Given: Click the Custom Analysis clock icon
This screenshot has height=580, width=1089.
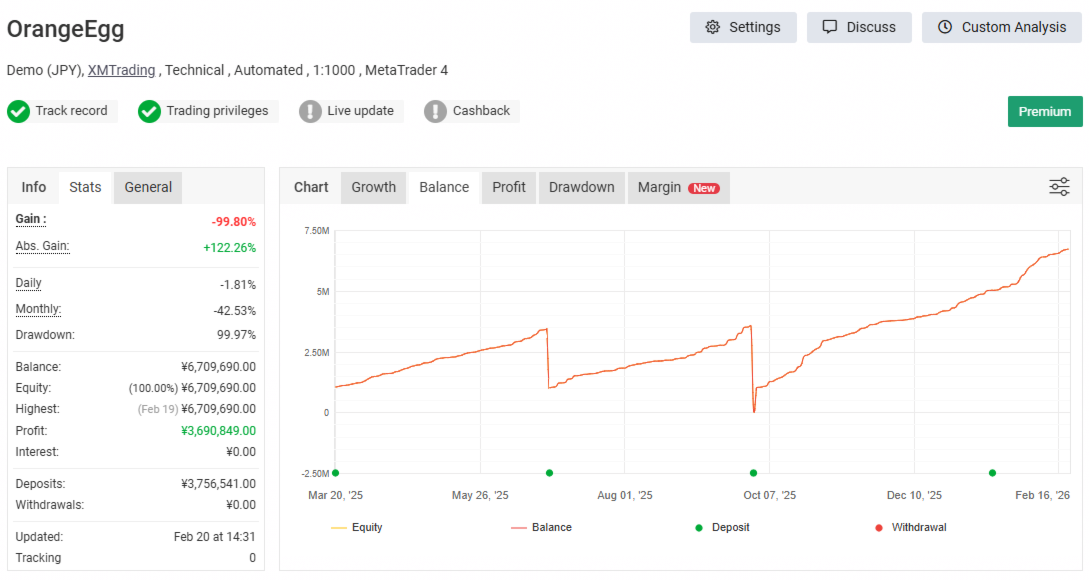Looking at the screenshot, I should (945, 27).
